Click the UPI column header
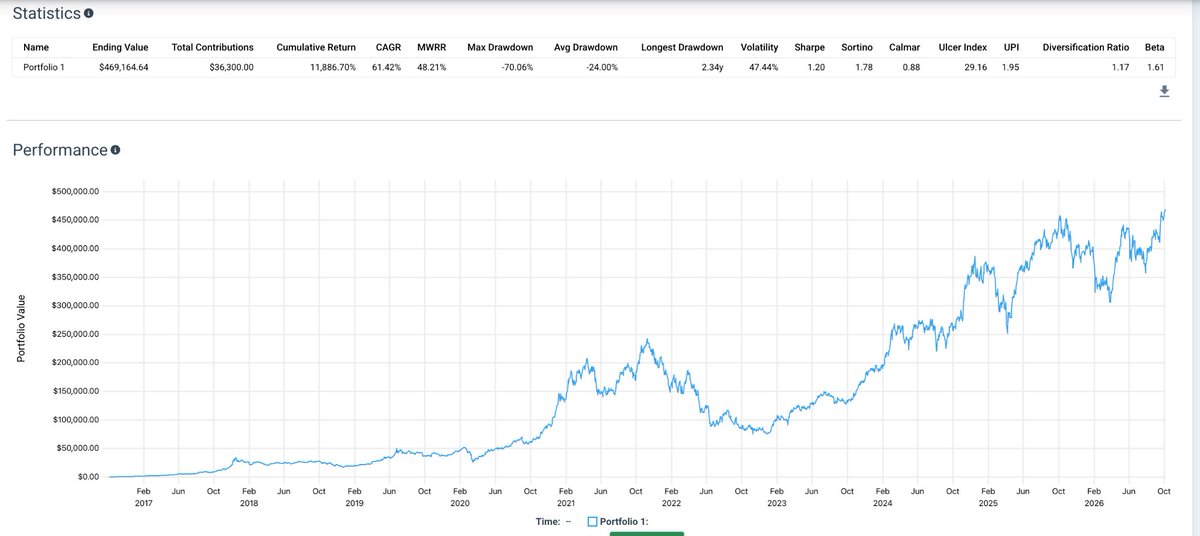This screenshot has width=1200, height=536. [x=1011, y=47]
